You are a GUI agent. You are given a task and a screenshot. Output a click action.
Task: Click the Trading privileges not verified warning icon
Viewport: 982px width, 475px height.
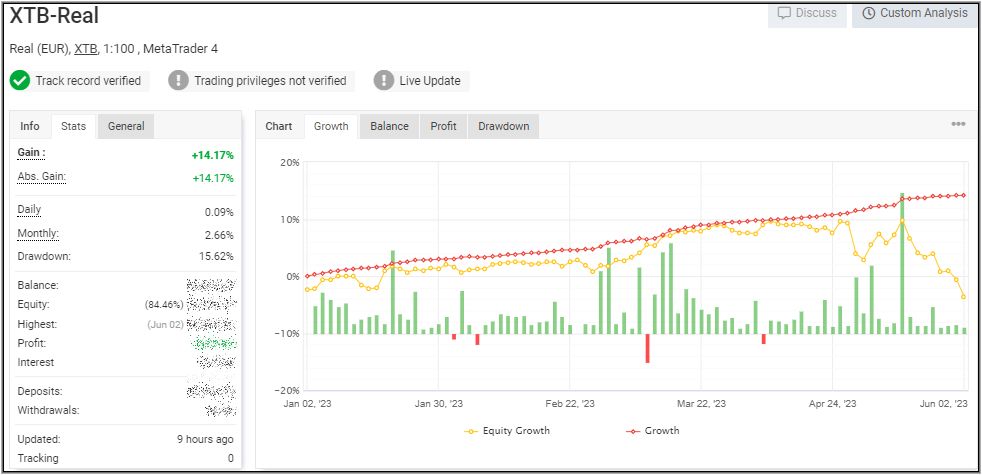(178, 81)
